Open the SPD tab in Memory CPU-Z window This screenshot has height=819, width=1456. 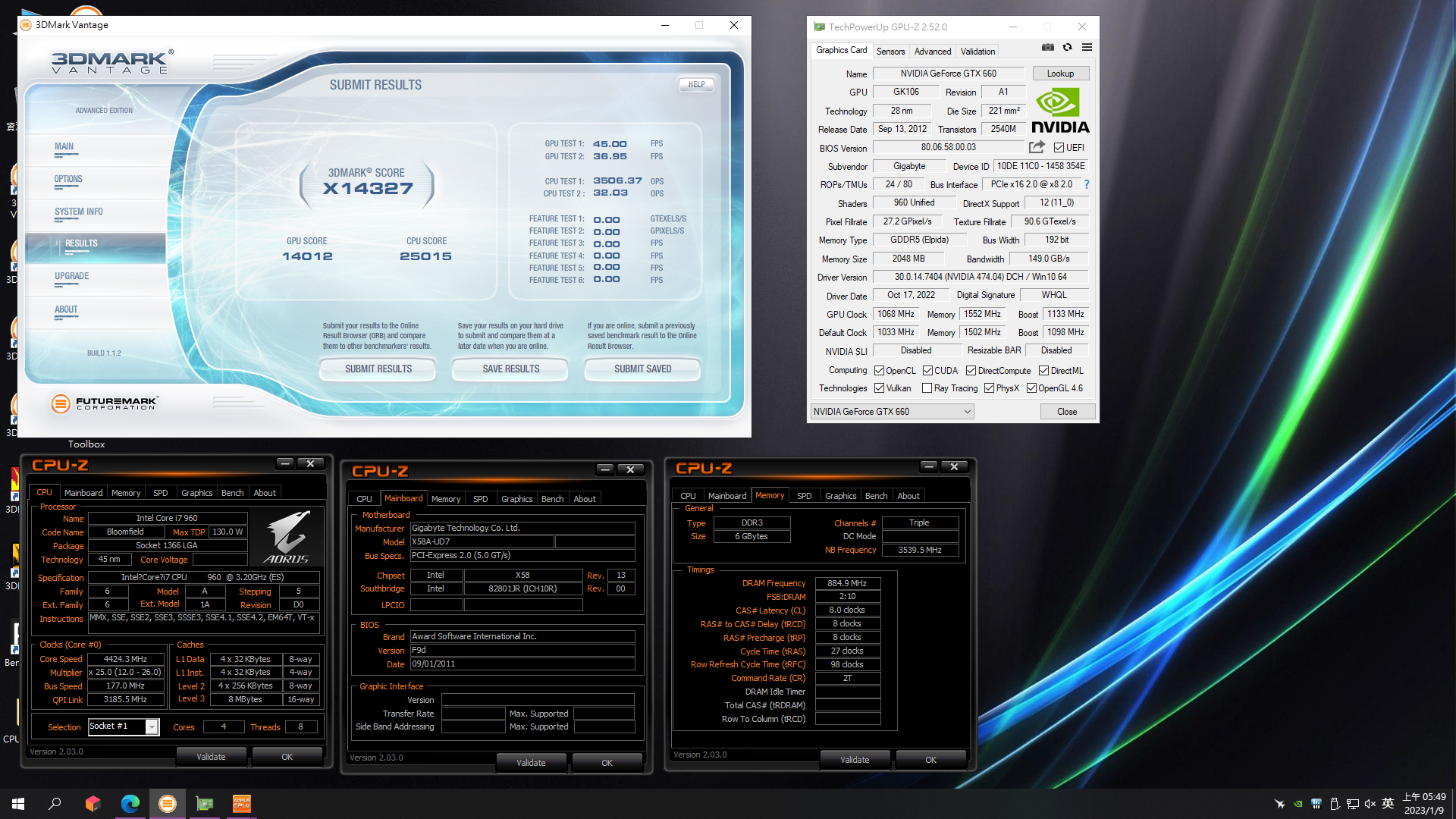804,496
